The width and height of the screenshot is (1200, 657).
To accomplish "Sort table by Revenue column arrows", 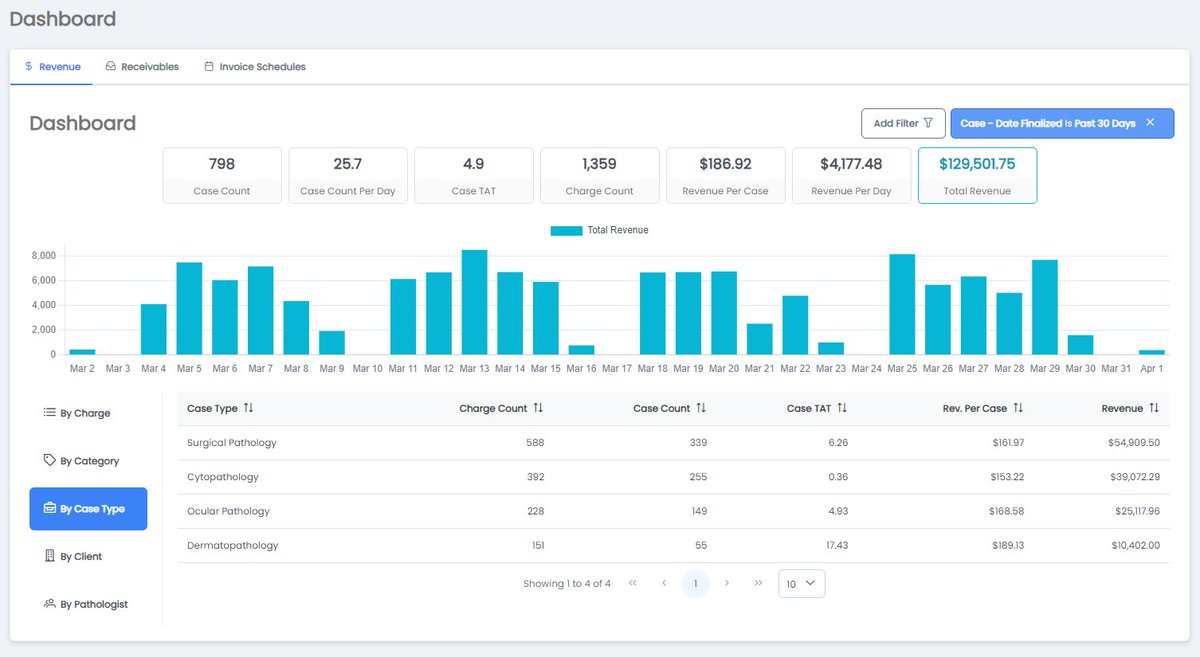I will point(1154,408).
